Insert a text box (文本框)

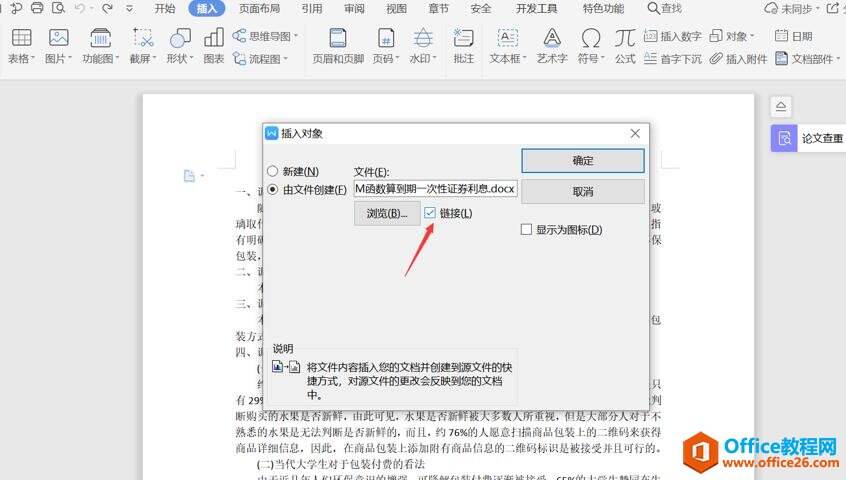point(507,46)
